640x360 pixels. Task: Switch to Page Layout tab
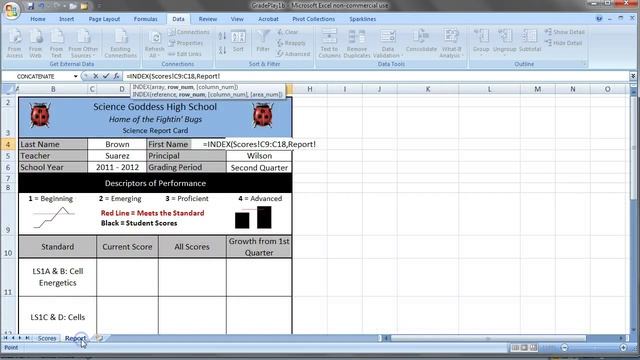pos(104,19)
